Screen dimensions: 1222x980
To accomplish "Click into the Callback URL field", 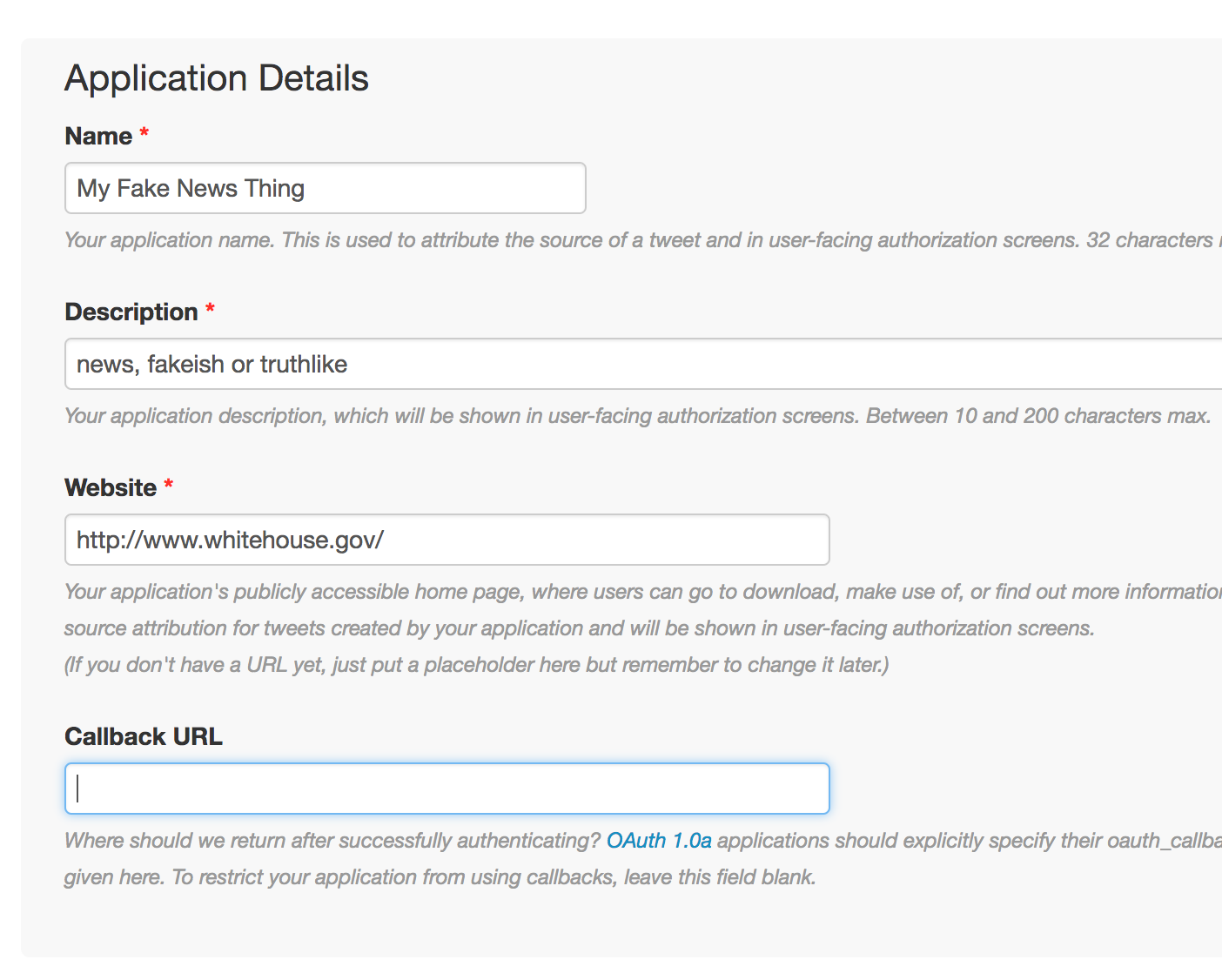I will point(447,789).
